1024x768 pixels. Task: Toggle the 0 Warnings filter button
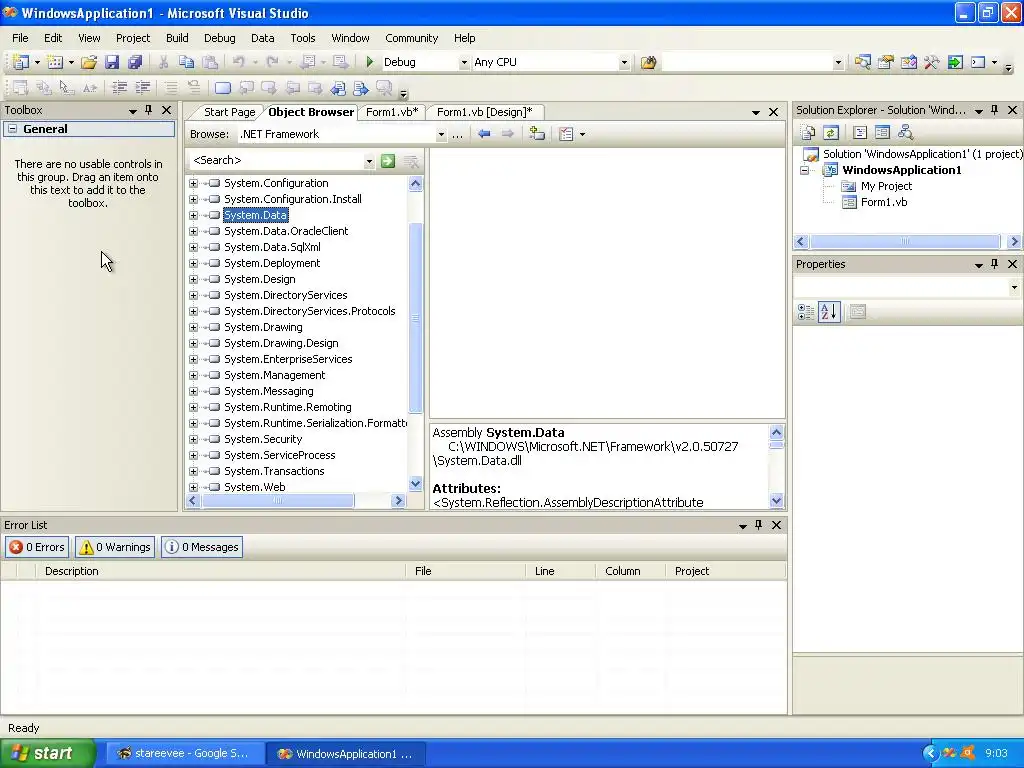pos(115,547)
